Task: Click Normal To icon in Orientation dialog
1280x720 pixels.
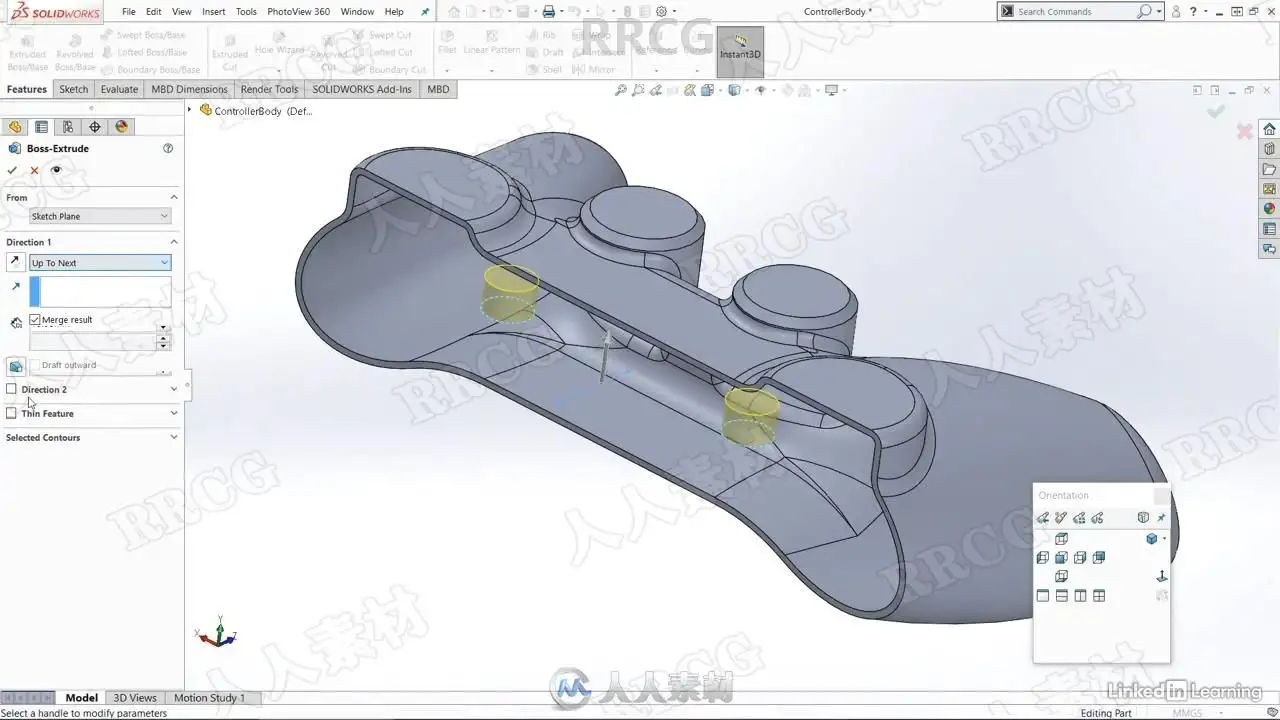Action: tap(1162, 577)
